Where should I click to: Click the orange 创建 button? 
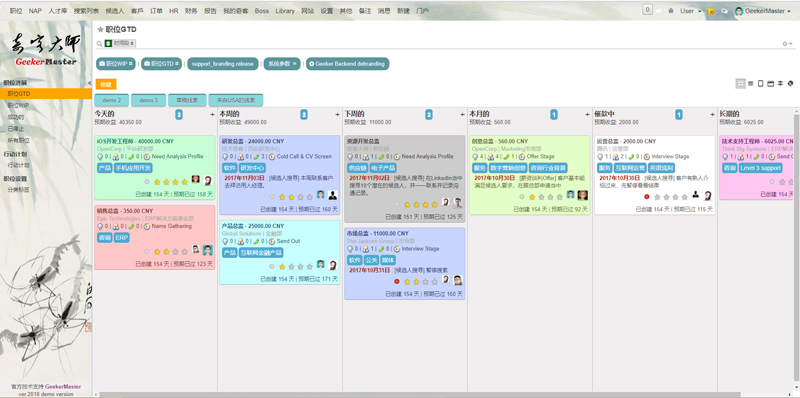106,84
